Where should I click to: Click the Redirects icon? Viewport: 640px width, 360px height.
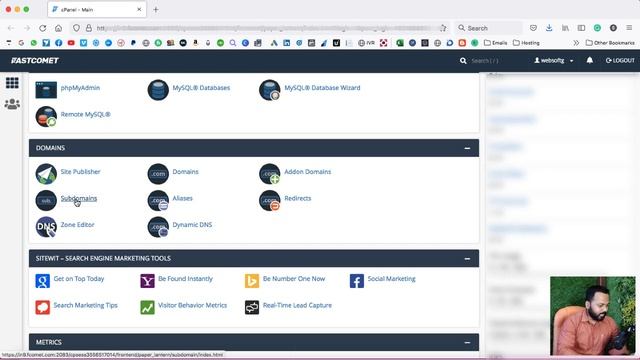[x=270, y=200]
